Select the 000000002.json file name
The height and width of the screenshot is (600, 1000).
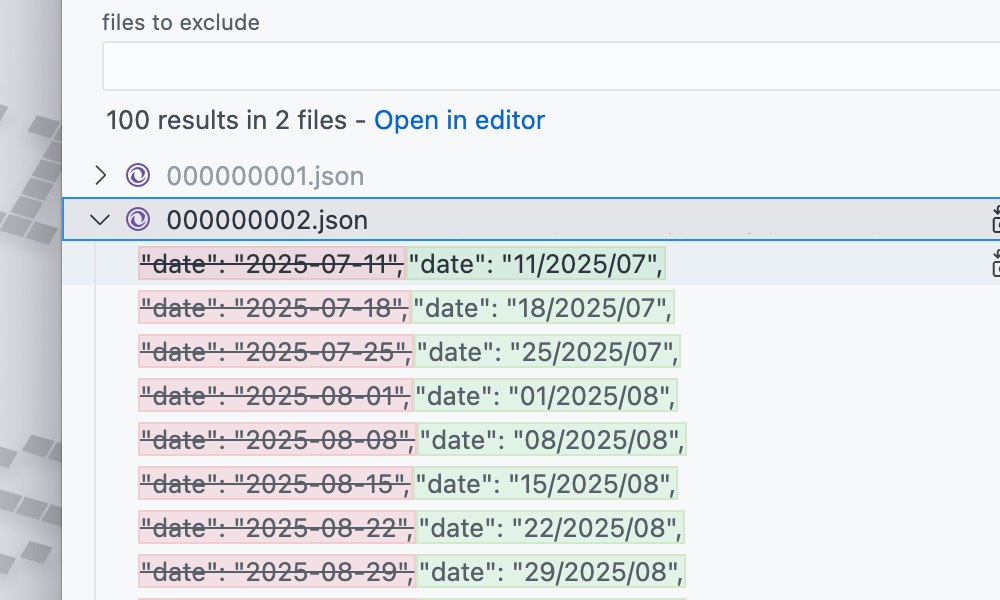click(x=267, y=220)
